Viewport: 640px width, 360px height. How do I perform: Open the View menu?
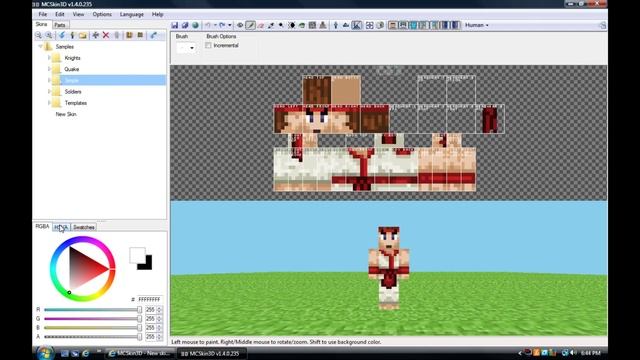pyautogui.click(x=78, y=14)
